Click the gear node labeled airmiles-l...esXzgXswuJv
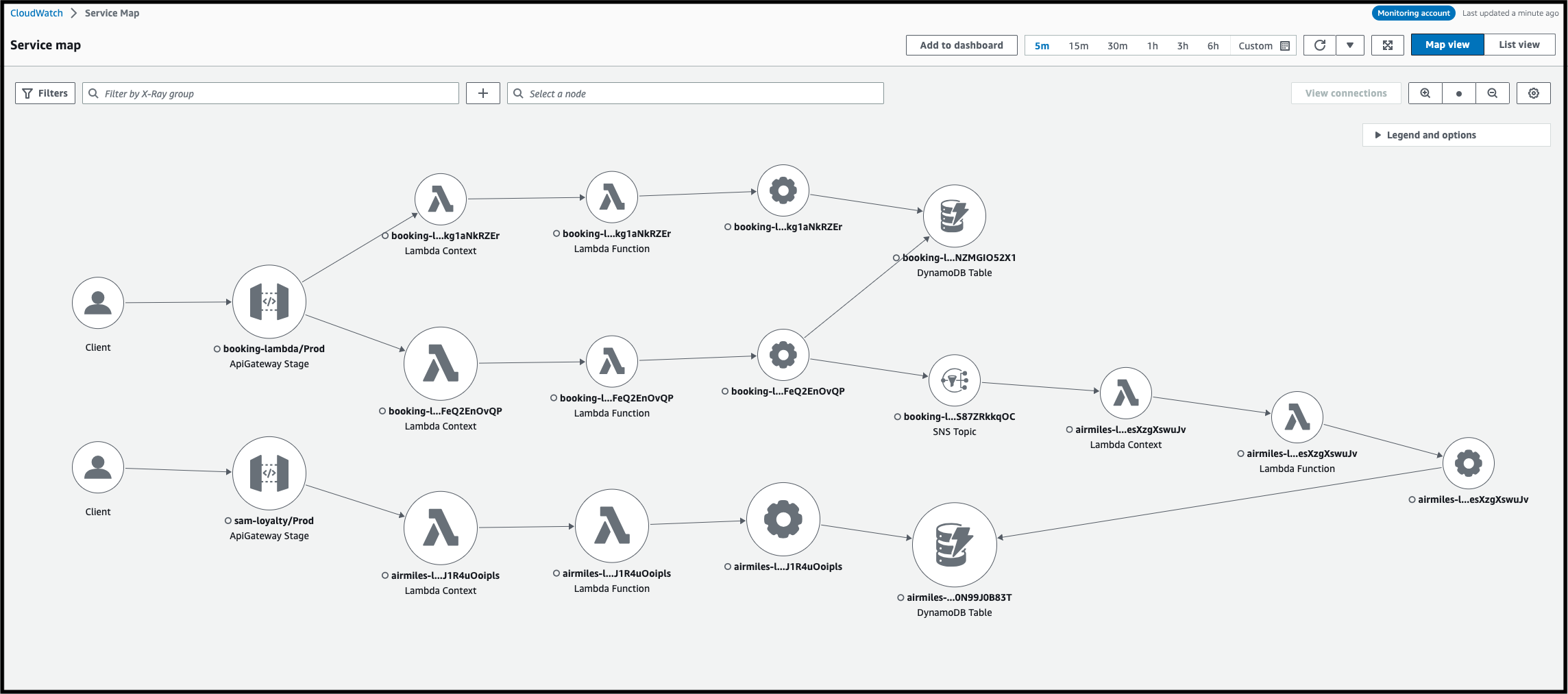Screen dimensions: 1568x694 click(1469, 463)
